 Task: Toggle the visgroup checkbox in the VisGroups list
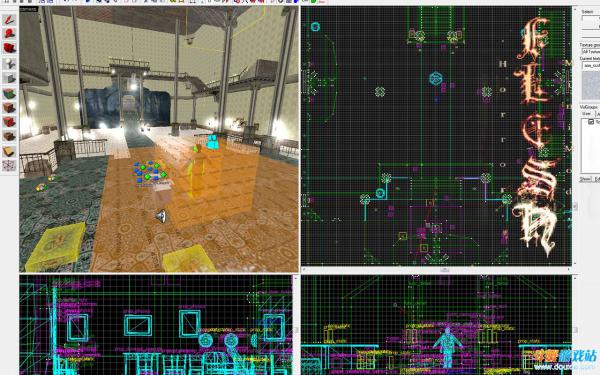pos(591,122)
